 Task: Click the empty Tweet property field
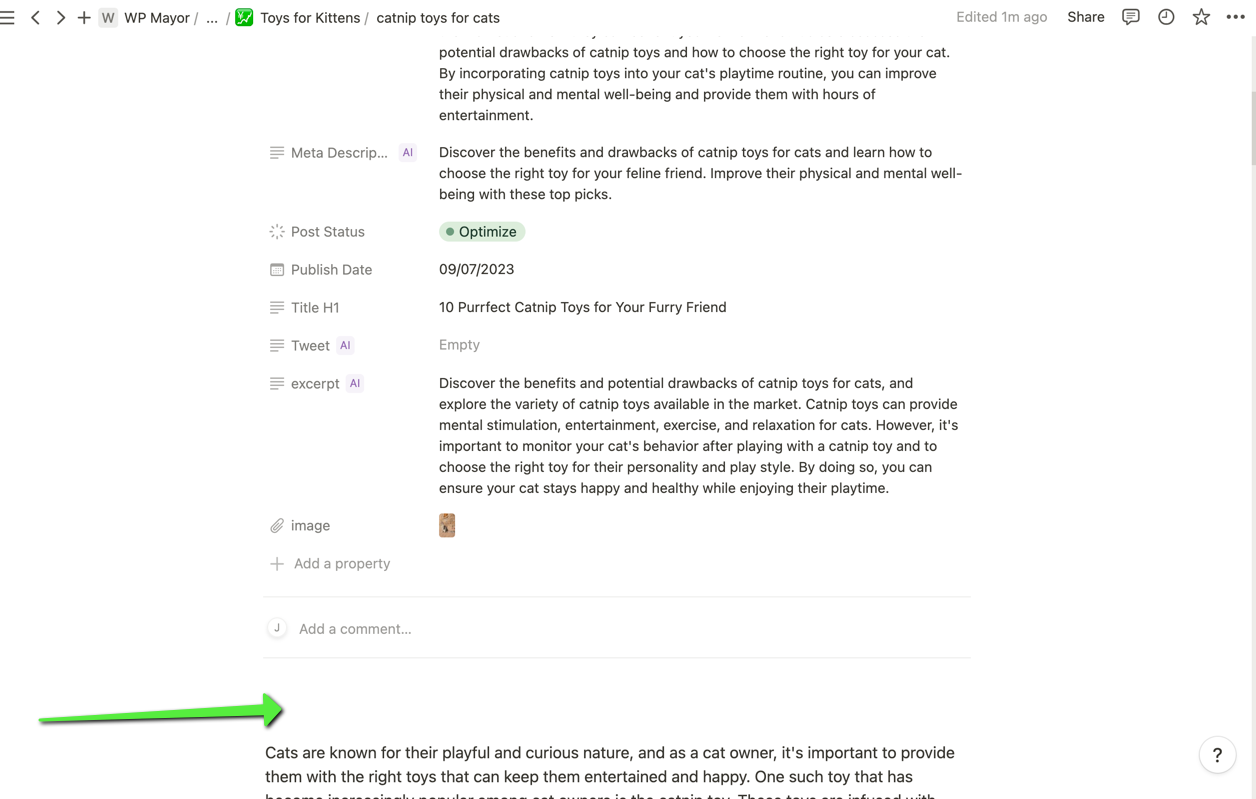[x=459, y=345]
